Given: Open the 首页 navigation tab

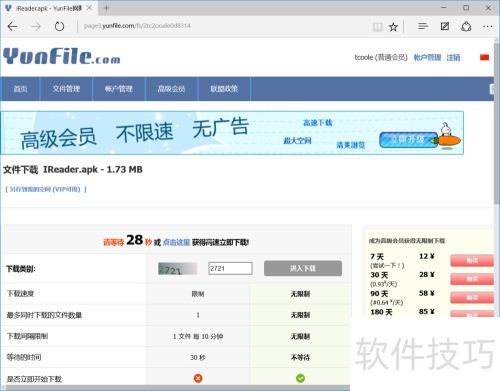Looking at the screenshot, I should pos(20,89).
